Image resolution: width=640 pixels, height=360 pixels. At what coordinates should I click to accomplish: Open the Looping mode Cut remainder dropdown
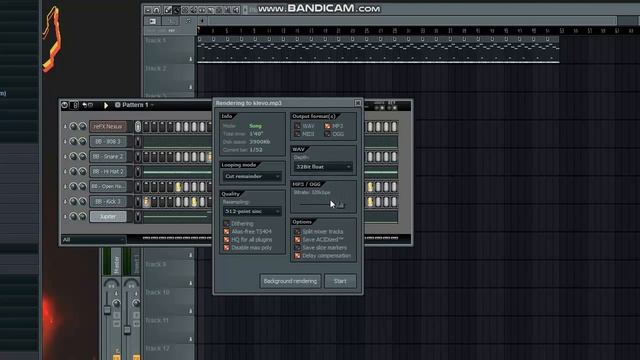click(252, 176)
